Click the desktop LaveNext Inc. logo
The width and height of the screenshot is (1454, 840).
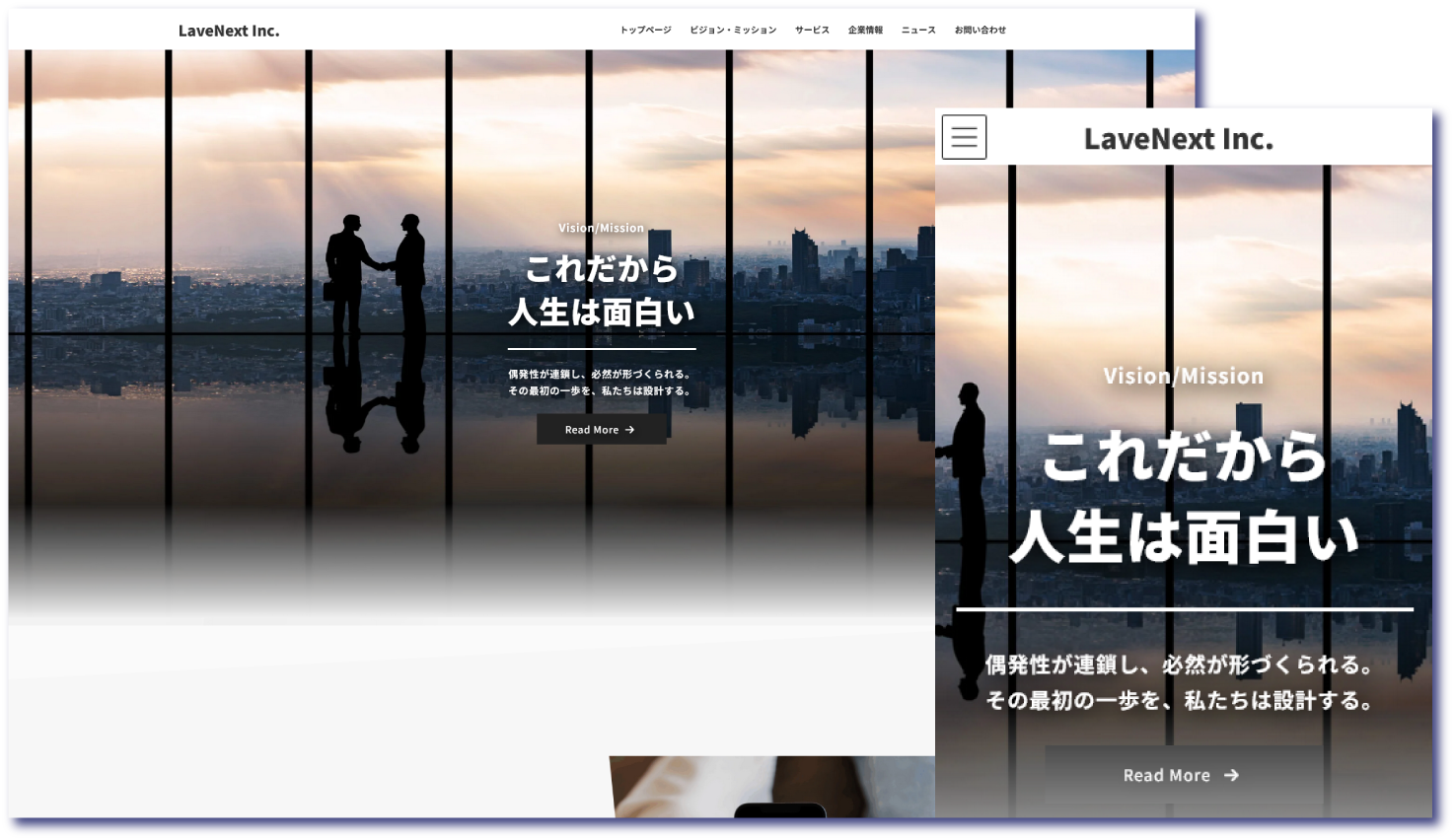pos(229,31)
